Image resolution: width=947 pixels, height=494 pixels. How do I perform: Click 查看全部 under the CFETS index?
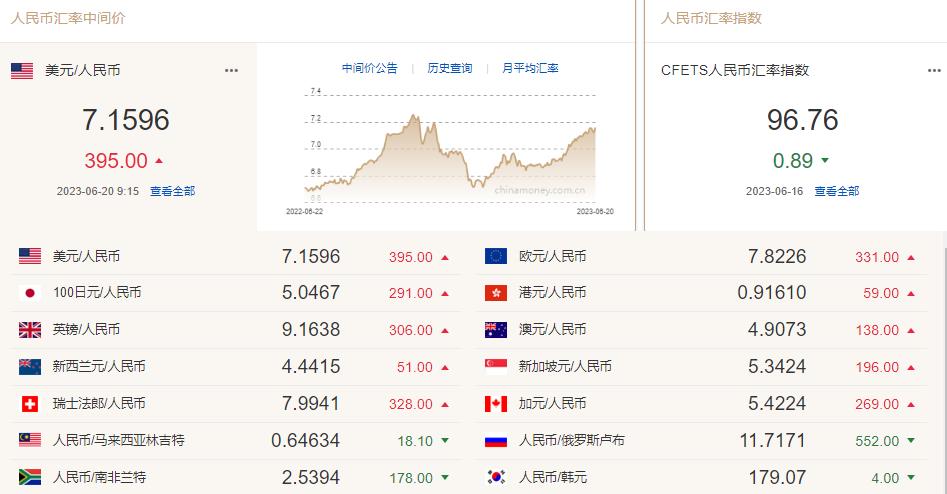click(836, 191)
